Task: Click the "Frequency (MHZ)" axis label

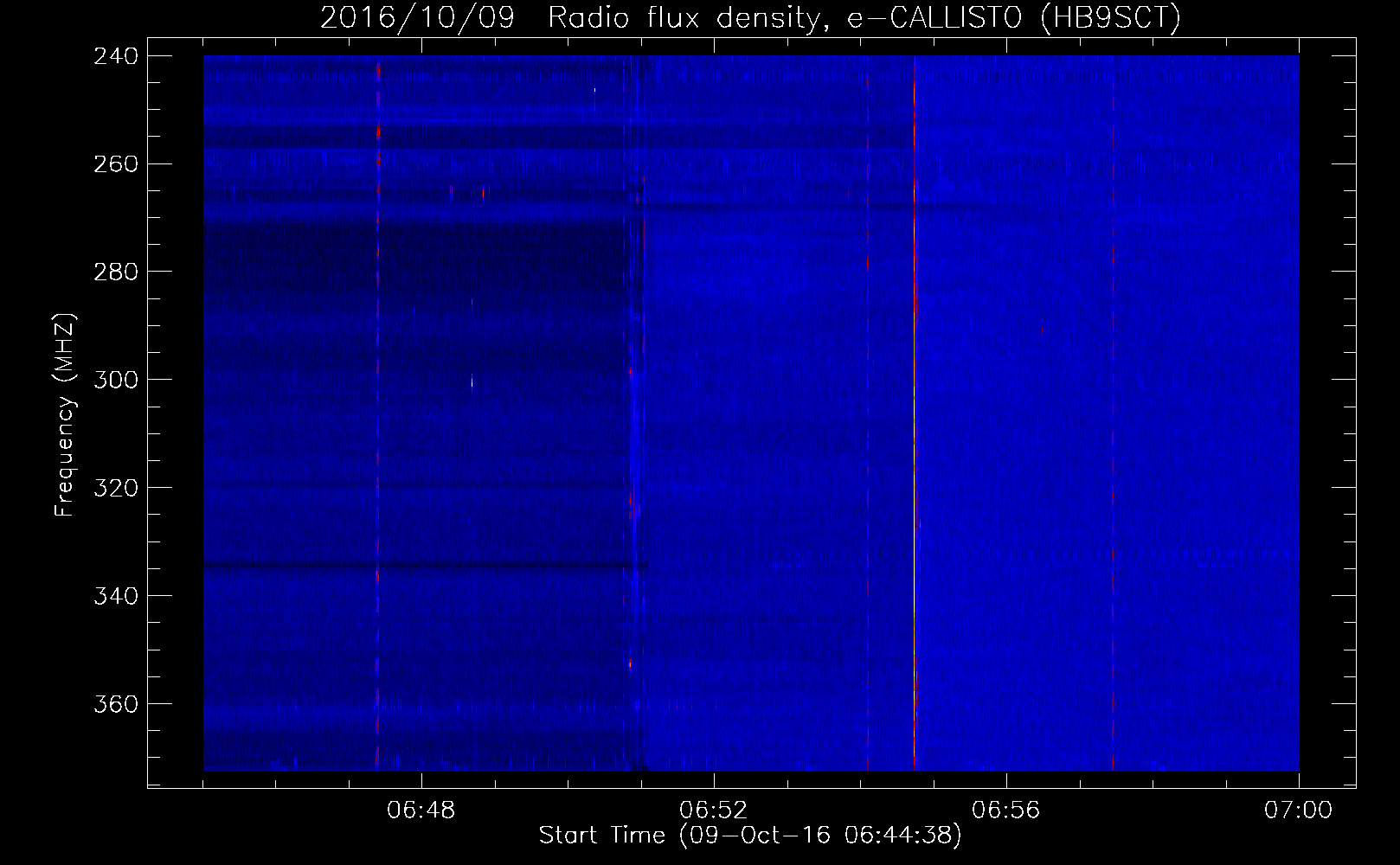Action: [65, 415]
